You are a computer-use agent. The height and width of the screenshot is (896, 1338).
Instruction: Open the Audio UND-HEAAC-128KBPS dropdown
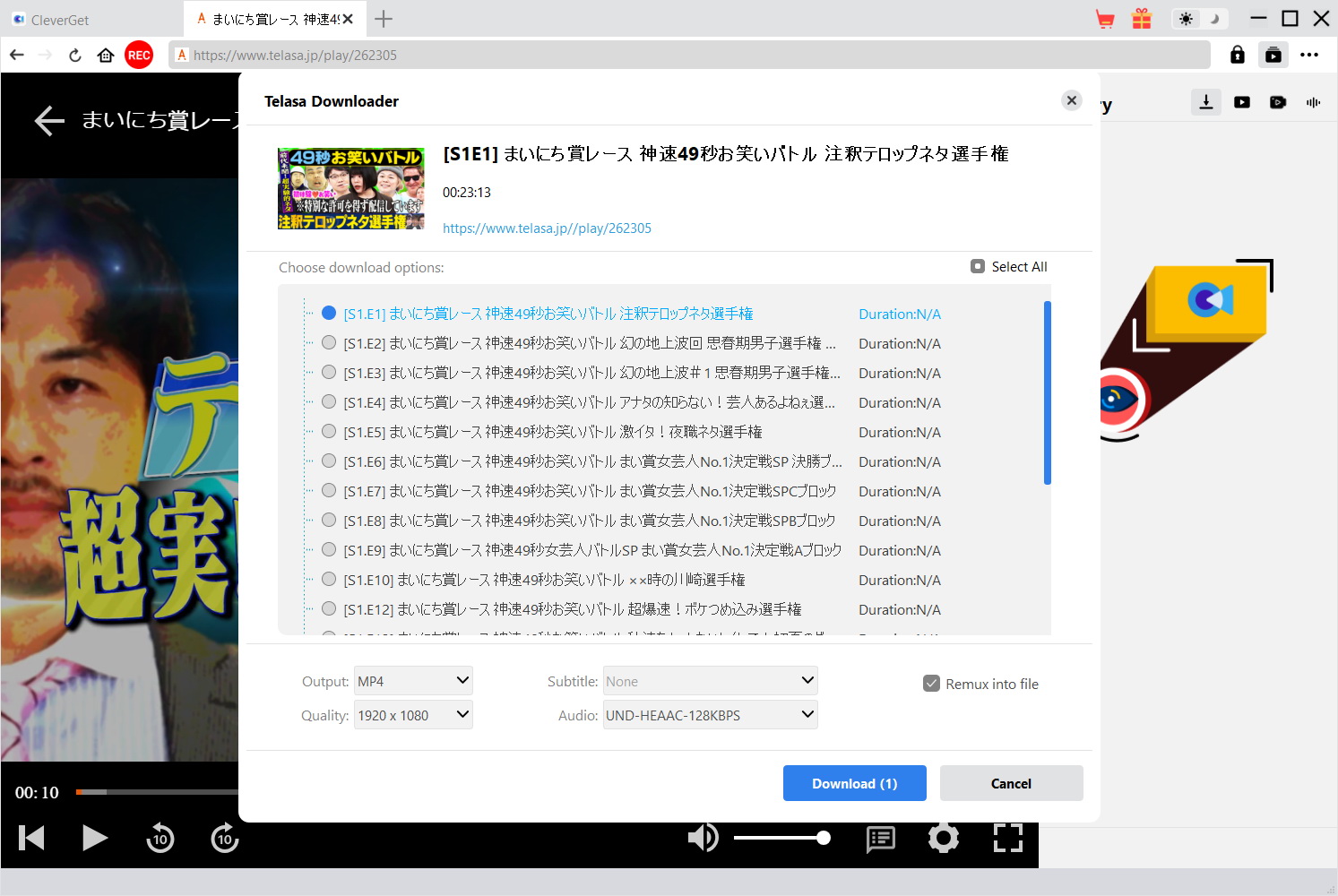click(710, 715)
